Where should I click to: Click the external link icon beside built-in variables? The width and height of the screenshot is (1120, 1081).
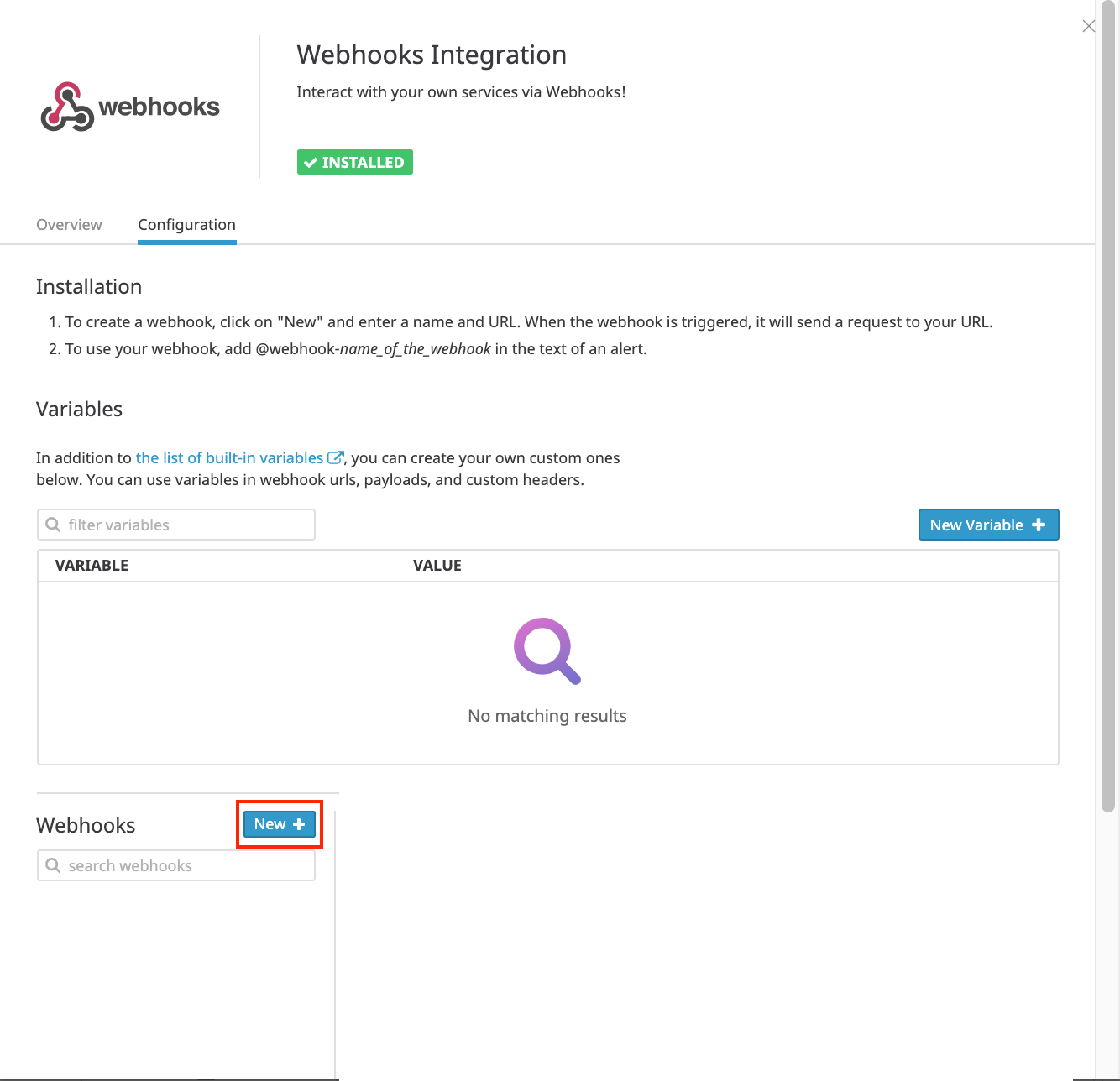[336, 457]
